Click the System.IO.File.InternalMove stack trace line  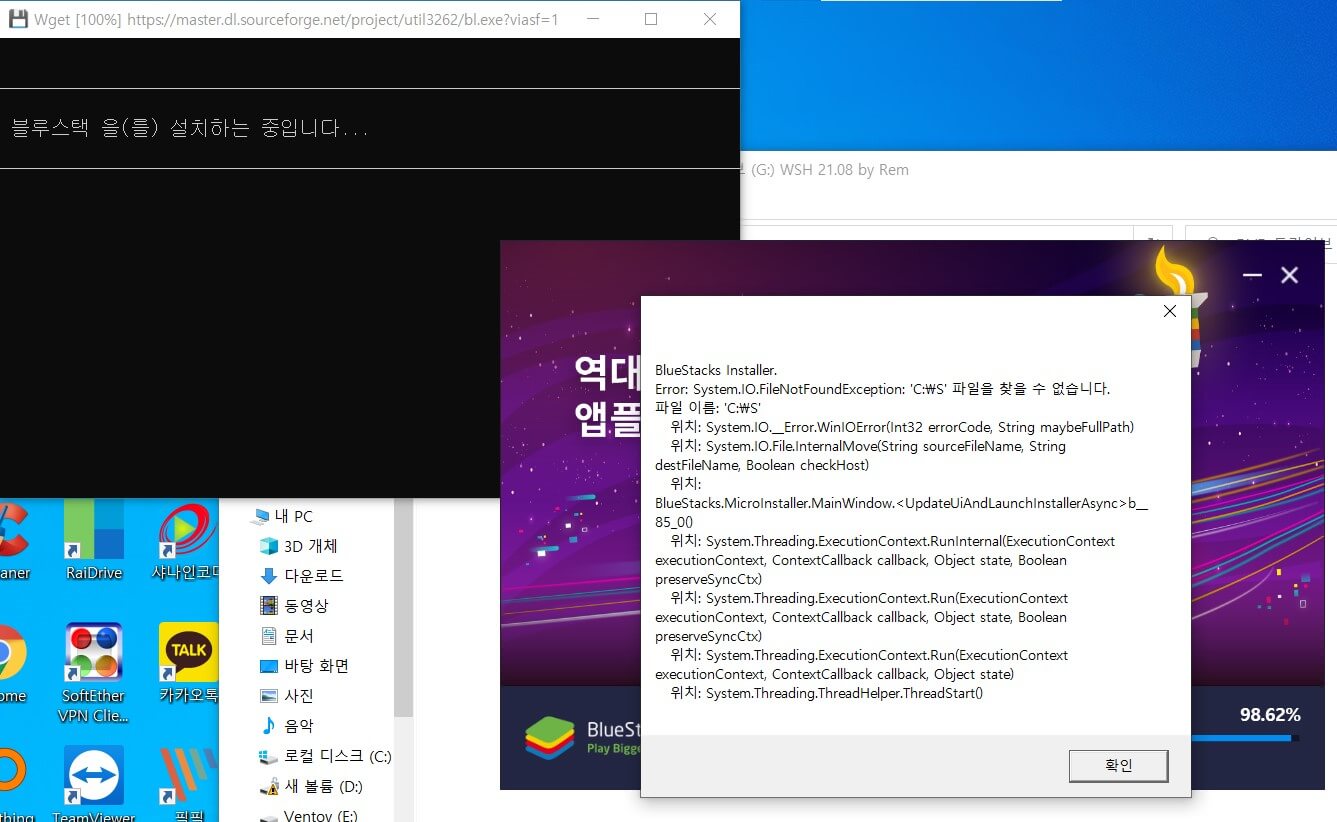[x=861, y=456]
